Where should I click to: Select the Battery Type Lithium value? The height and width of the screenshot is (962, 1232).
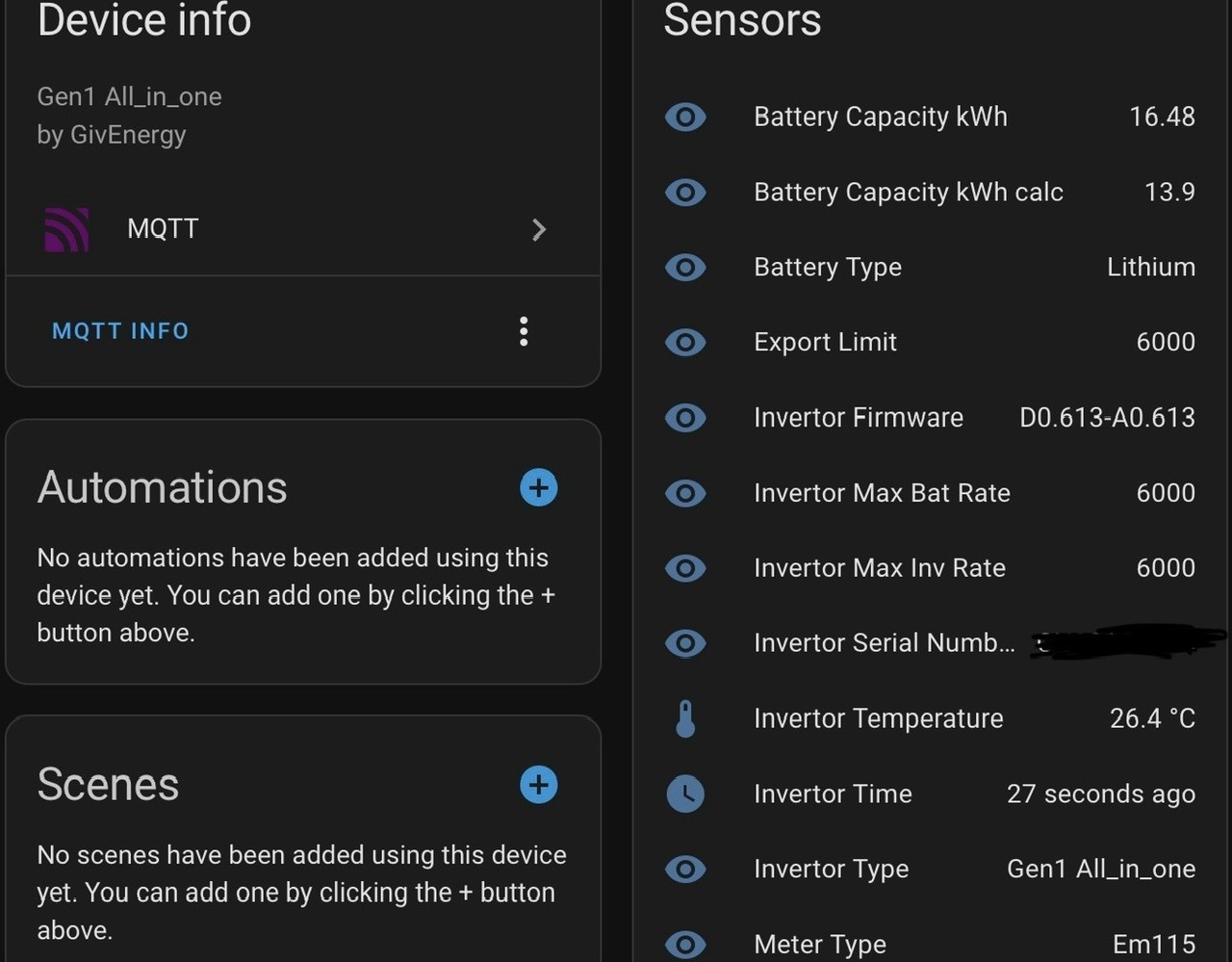coord(1151,267)
